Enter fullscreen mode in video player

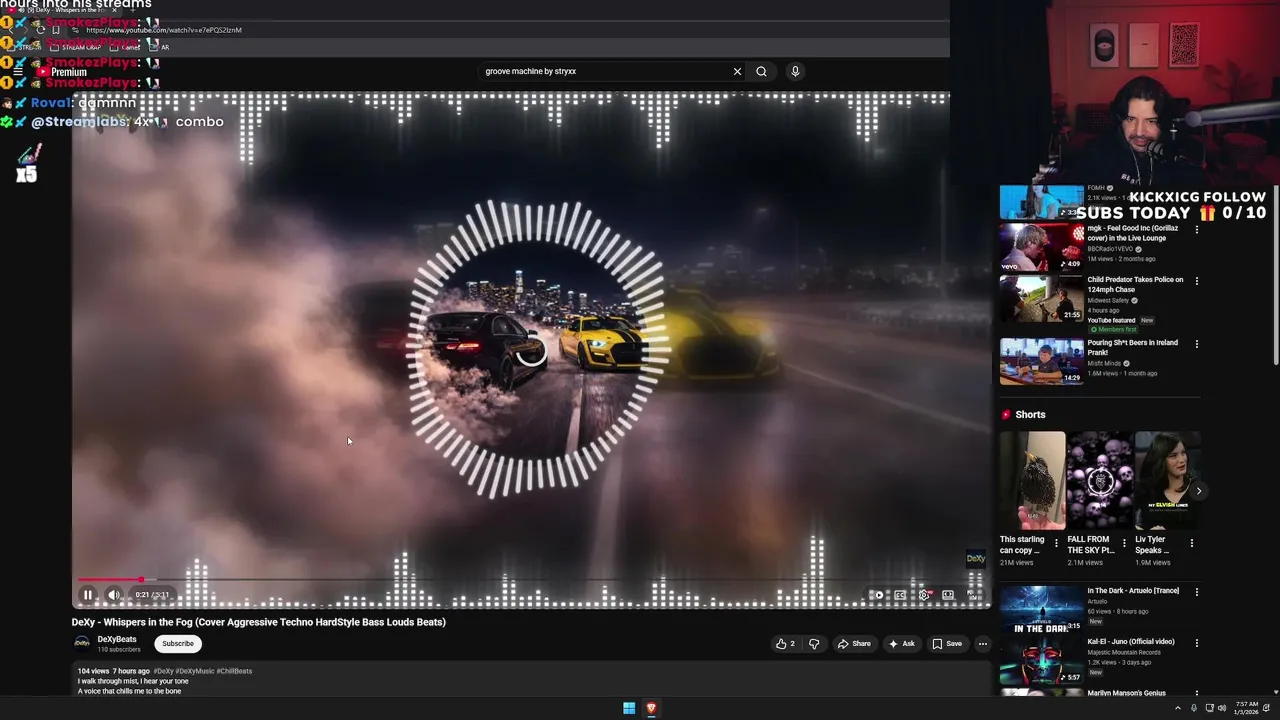(971, 595)
